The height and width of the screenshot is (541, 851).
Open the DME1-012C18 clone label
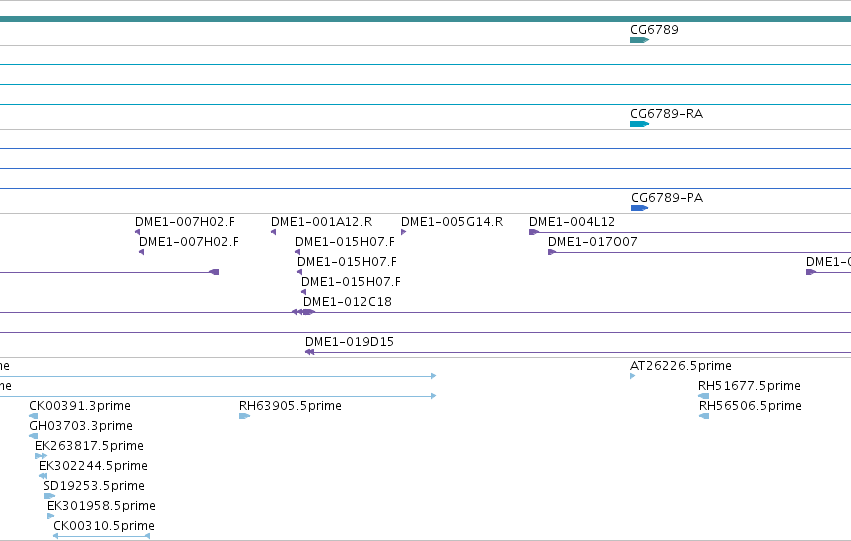tap(347, 302)
